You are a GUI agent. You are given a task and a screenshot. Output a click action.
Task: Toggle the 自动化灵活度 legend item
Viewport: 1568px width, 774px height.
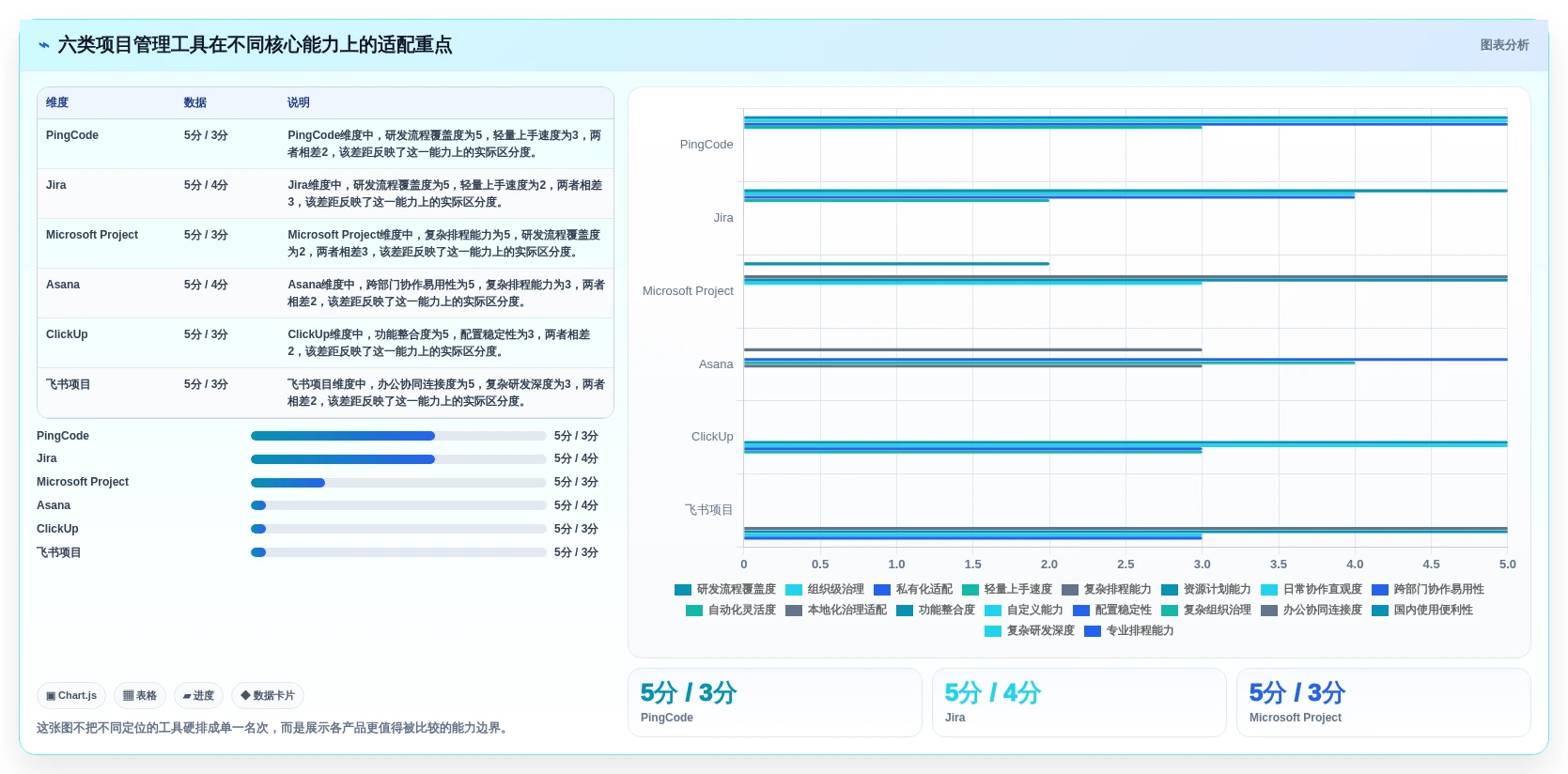point(731,611)
